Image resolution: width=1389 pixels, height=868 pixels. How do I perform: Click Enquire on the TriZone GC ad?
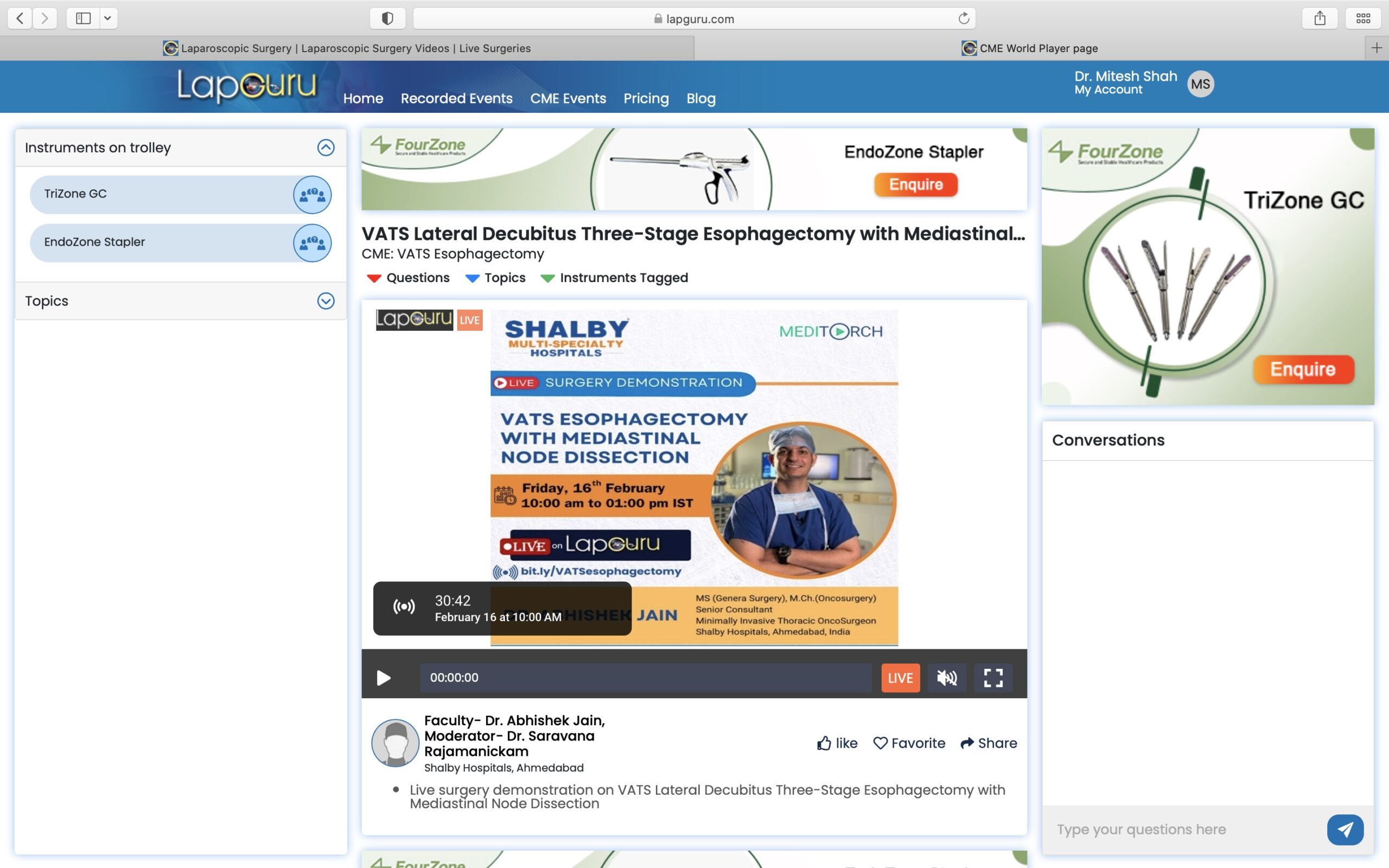[x=1302, y=369]
